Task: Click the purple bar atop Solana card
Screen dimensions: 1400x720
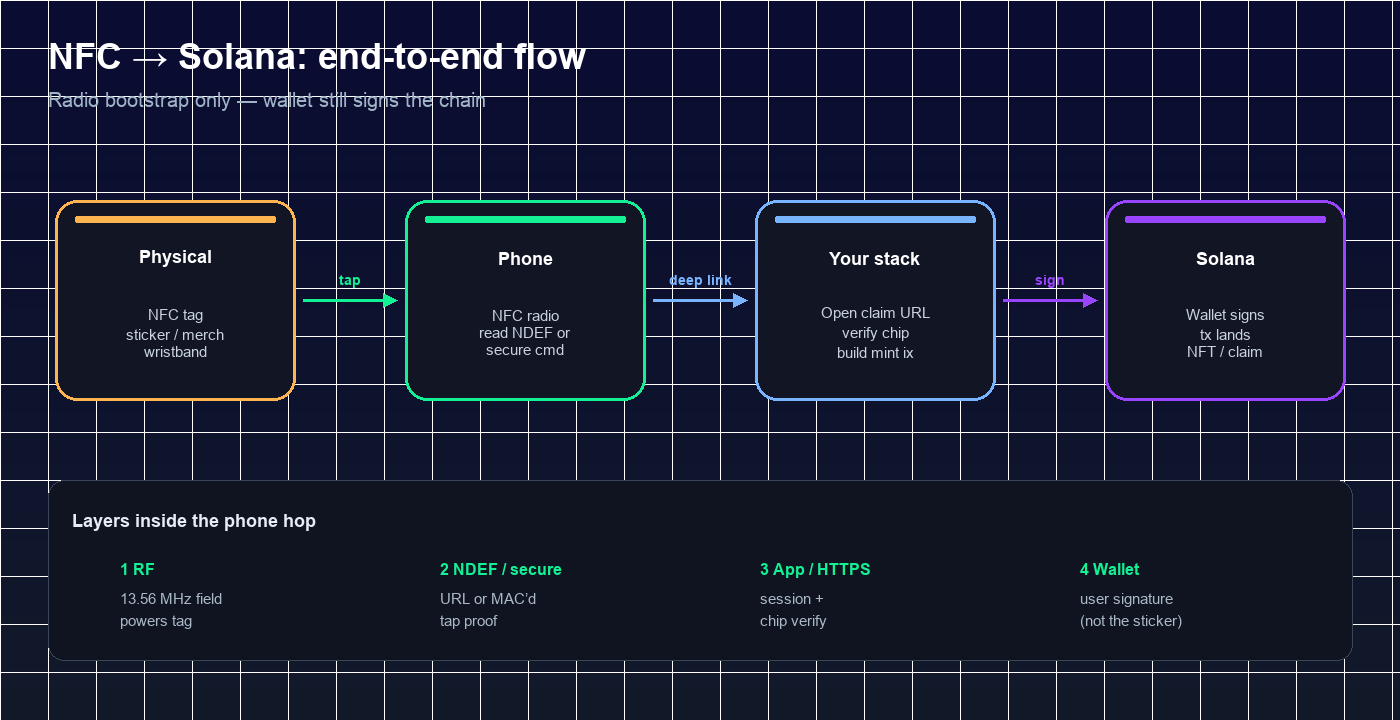Action: point(1225,220)
